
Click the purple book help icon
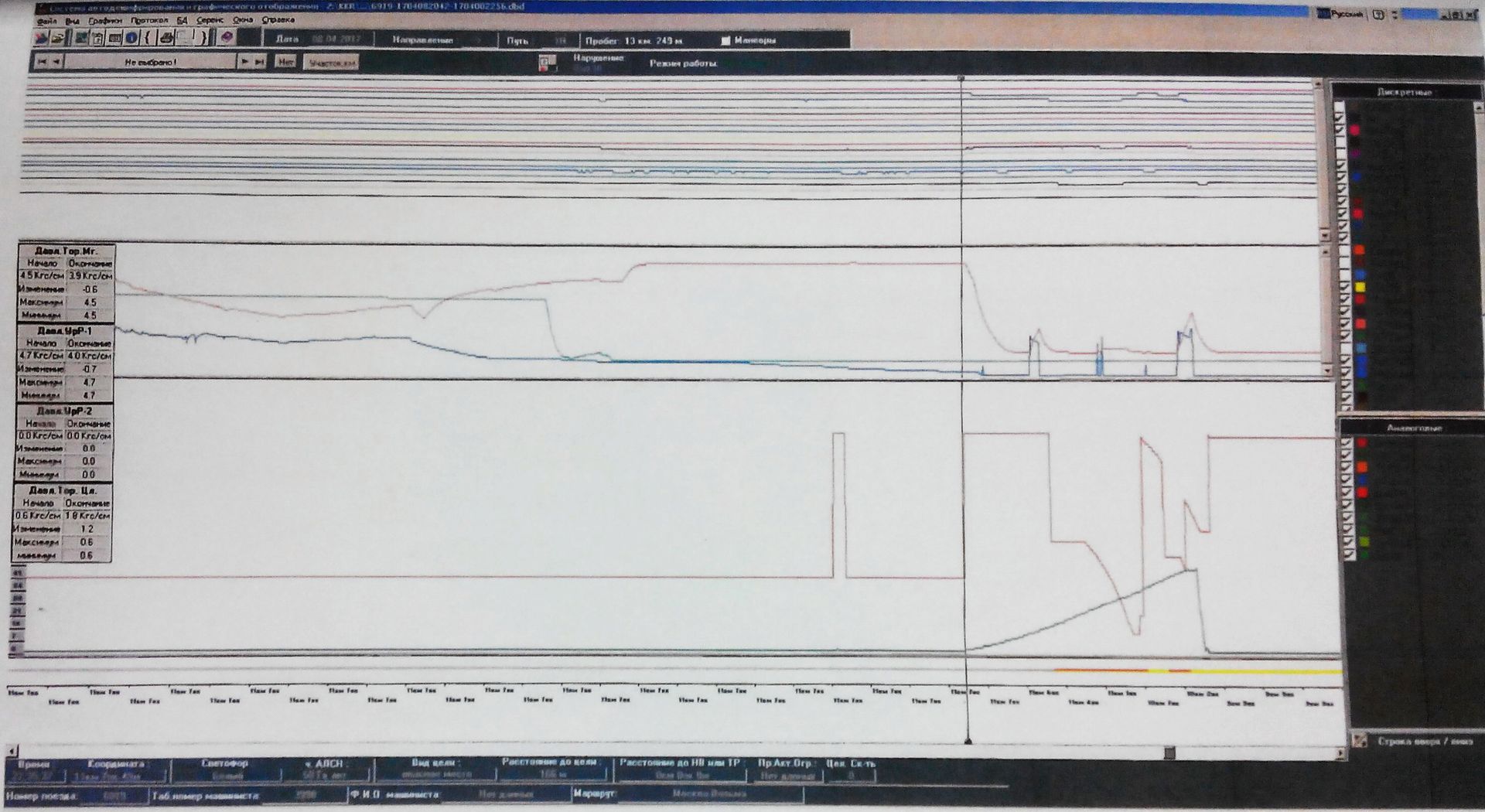point(227,38)
